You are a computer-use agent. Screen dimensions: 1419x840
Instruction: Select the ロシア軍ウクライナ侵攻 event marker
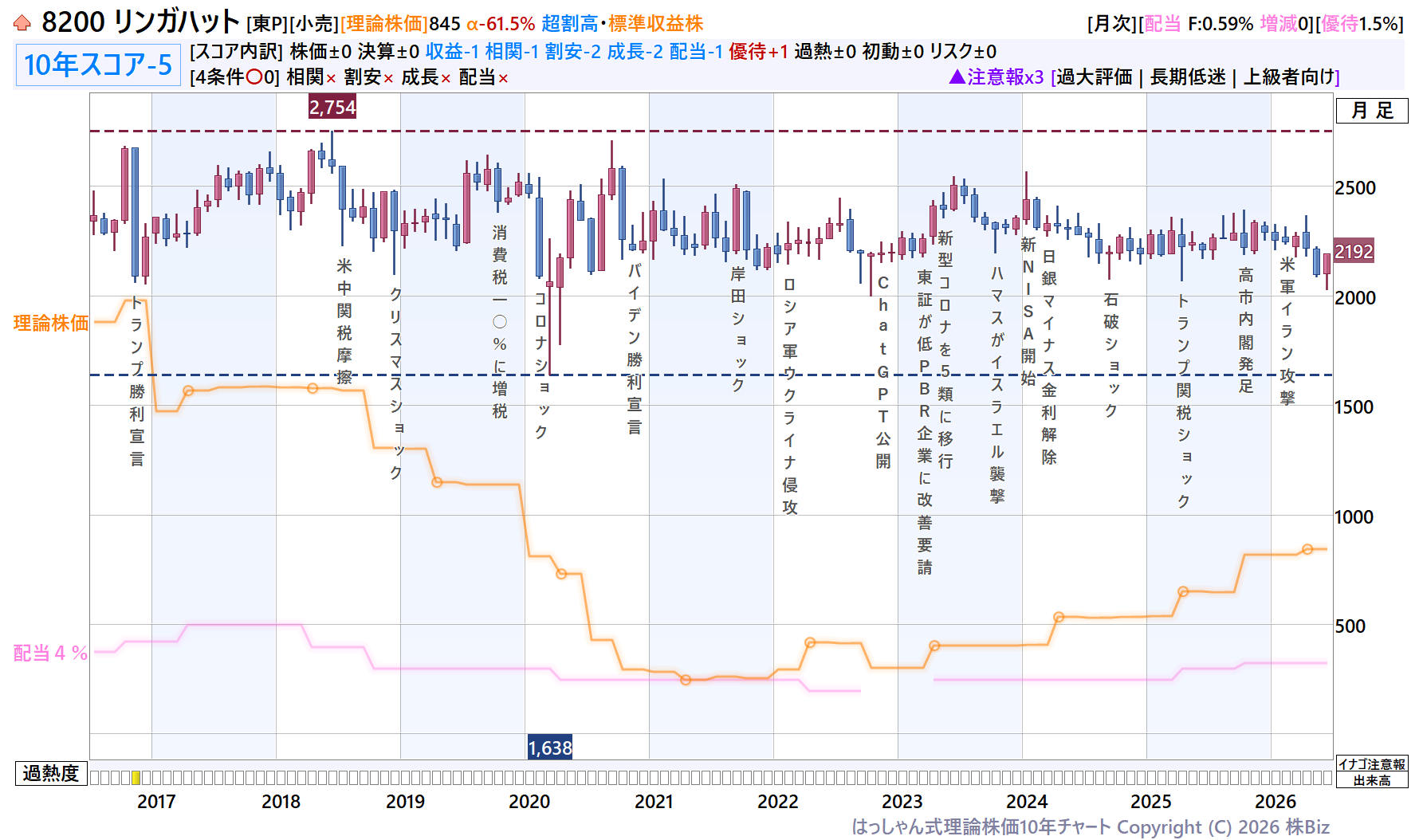click(790, 395)
